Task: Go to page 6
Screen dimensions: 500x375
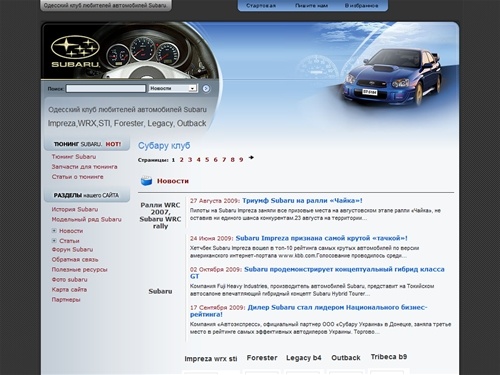Action: pyautogui.click(x=215, y=160)
